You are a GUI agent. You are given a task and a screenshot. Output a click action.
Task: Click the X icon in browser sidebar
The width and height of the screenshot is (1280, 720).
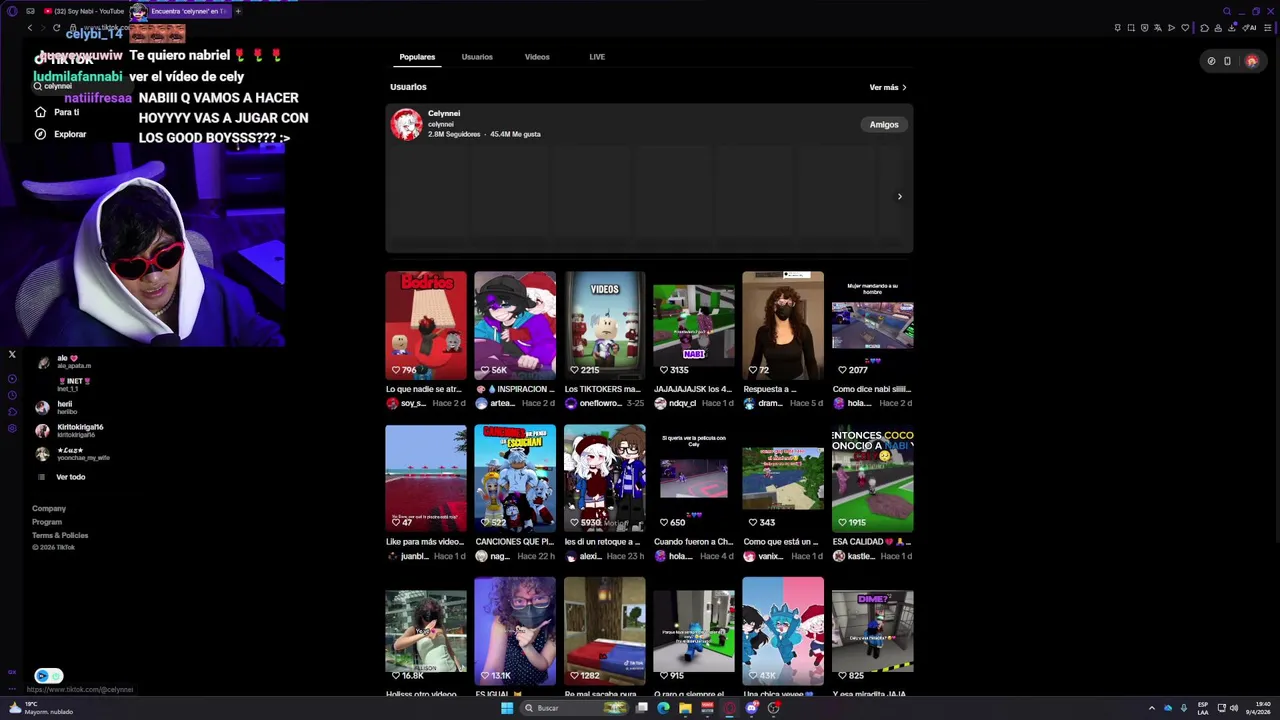coord(12,354)
